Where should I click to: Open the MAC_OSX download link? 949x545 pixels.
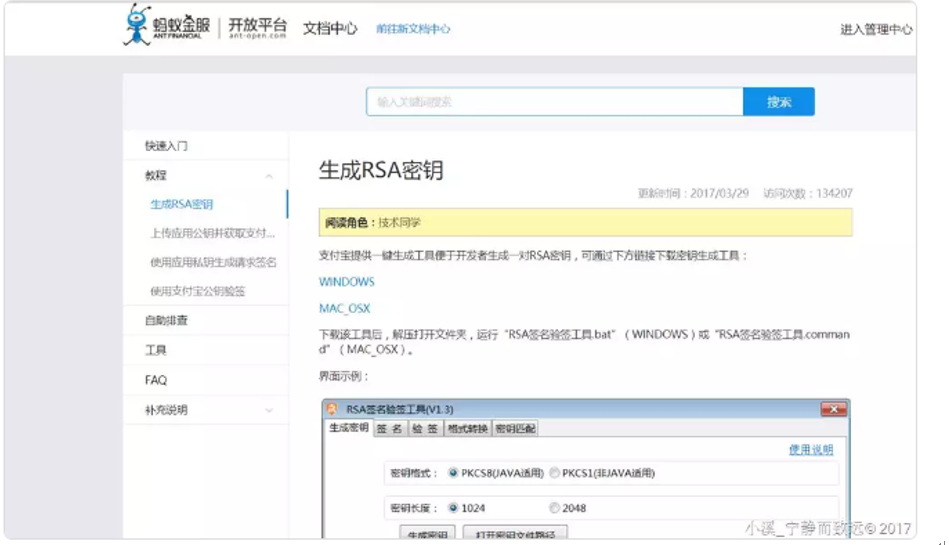coord(344,308)
